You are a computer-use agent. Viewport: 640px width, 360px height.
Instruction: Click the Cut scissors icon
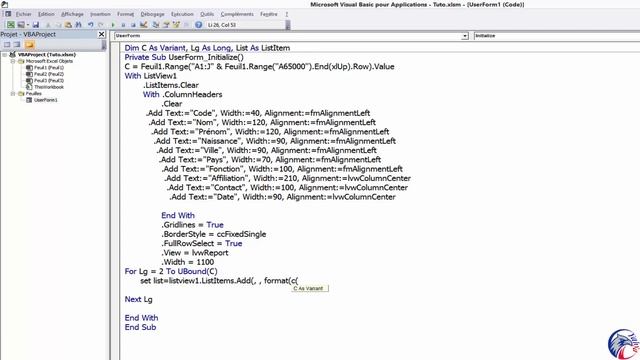coord(48,25)
